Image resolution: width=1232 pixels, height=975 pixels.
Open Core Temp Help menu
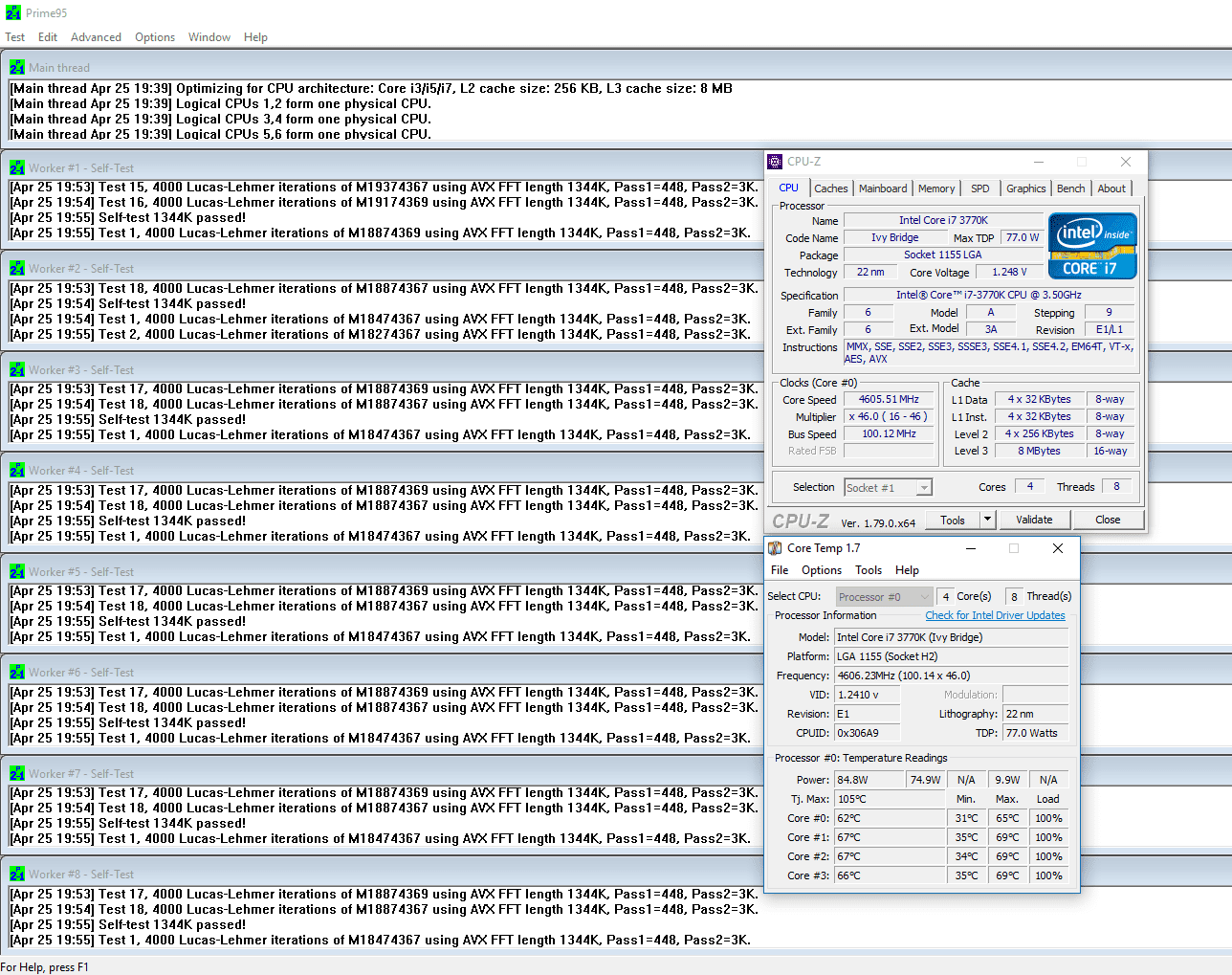coord(907,570)
